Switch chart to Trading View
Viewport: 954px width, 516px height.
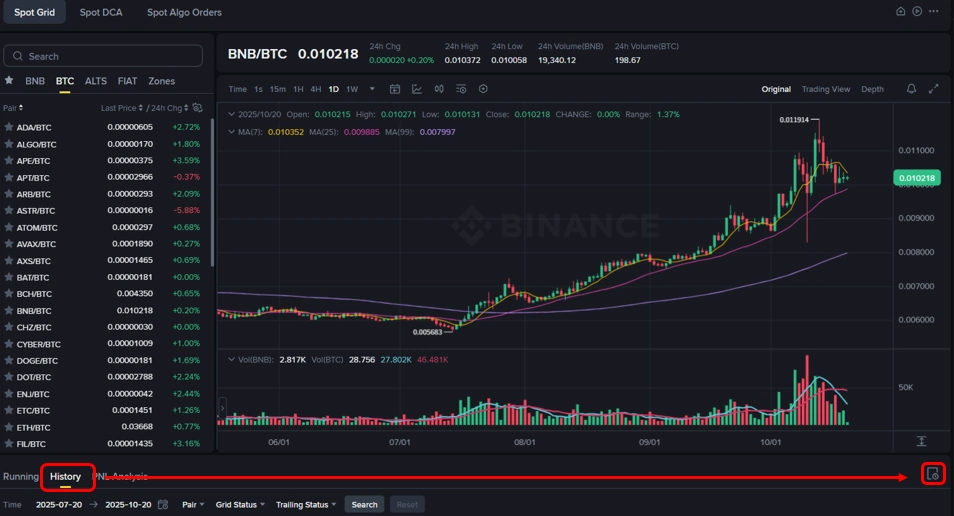coord(826,89)
